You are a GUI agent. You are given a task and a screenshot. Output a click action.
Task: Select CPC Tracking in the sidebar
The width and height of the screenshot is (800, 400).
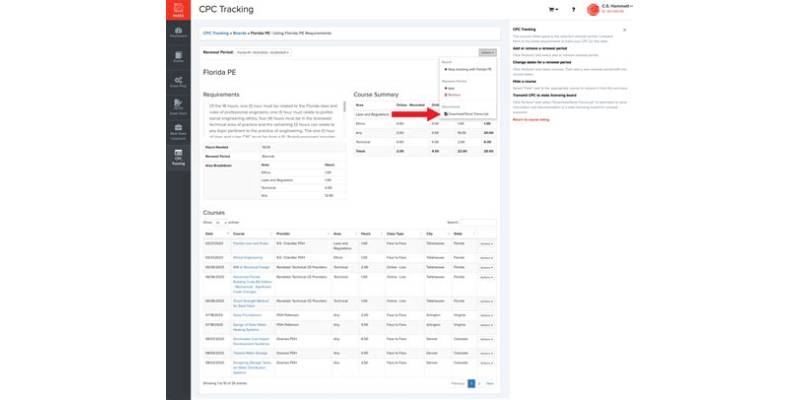pos(178,157)
